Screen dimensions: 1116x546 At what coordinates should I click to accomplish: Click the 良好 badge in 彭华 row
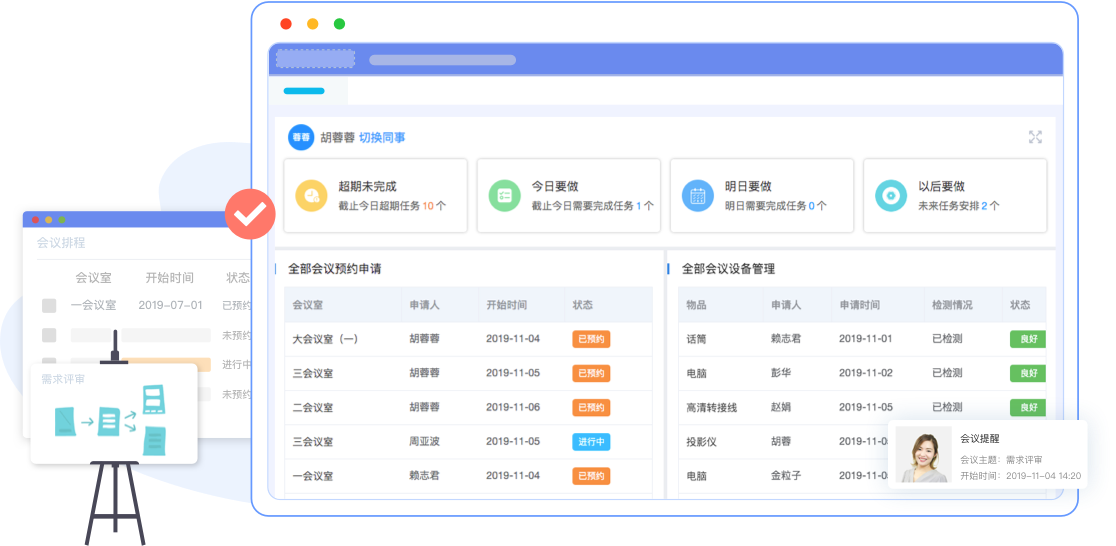1028,373
